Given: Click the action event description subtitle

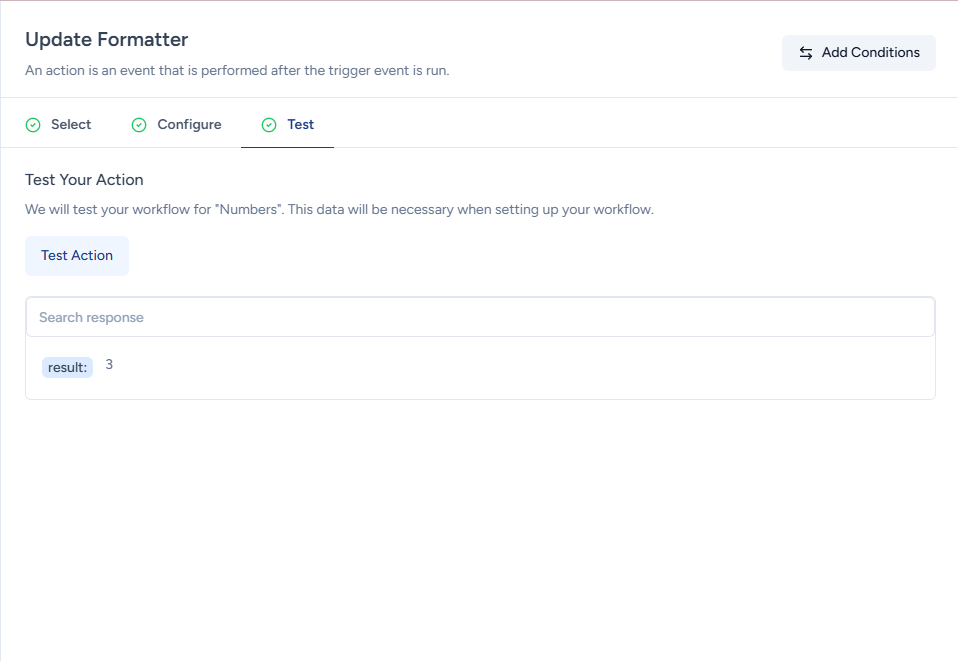Looking at the screenshot, I should 237,72.
